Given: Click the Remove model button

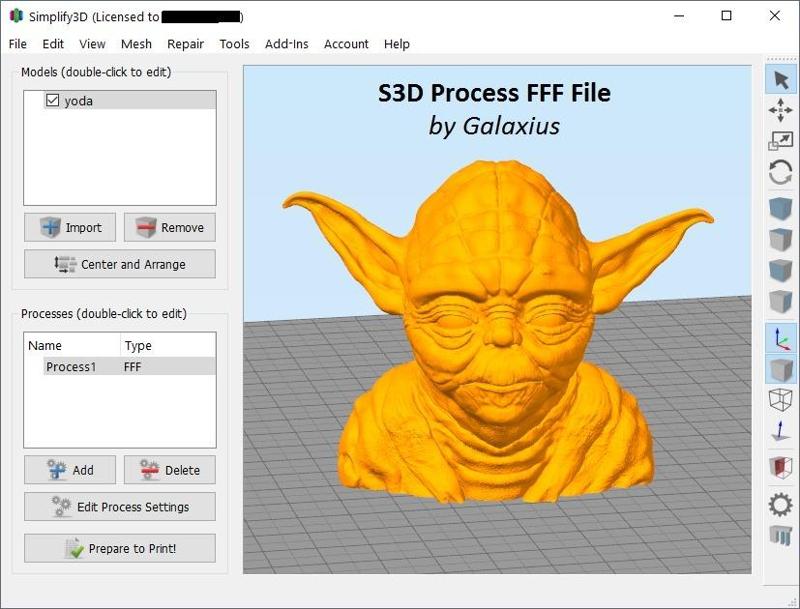Looking at the screenshot, I should pyautogui.click(x=170, y=227).
